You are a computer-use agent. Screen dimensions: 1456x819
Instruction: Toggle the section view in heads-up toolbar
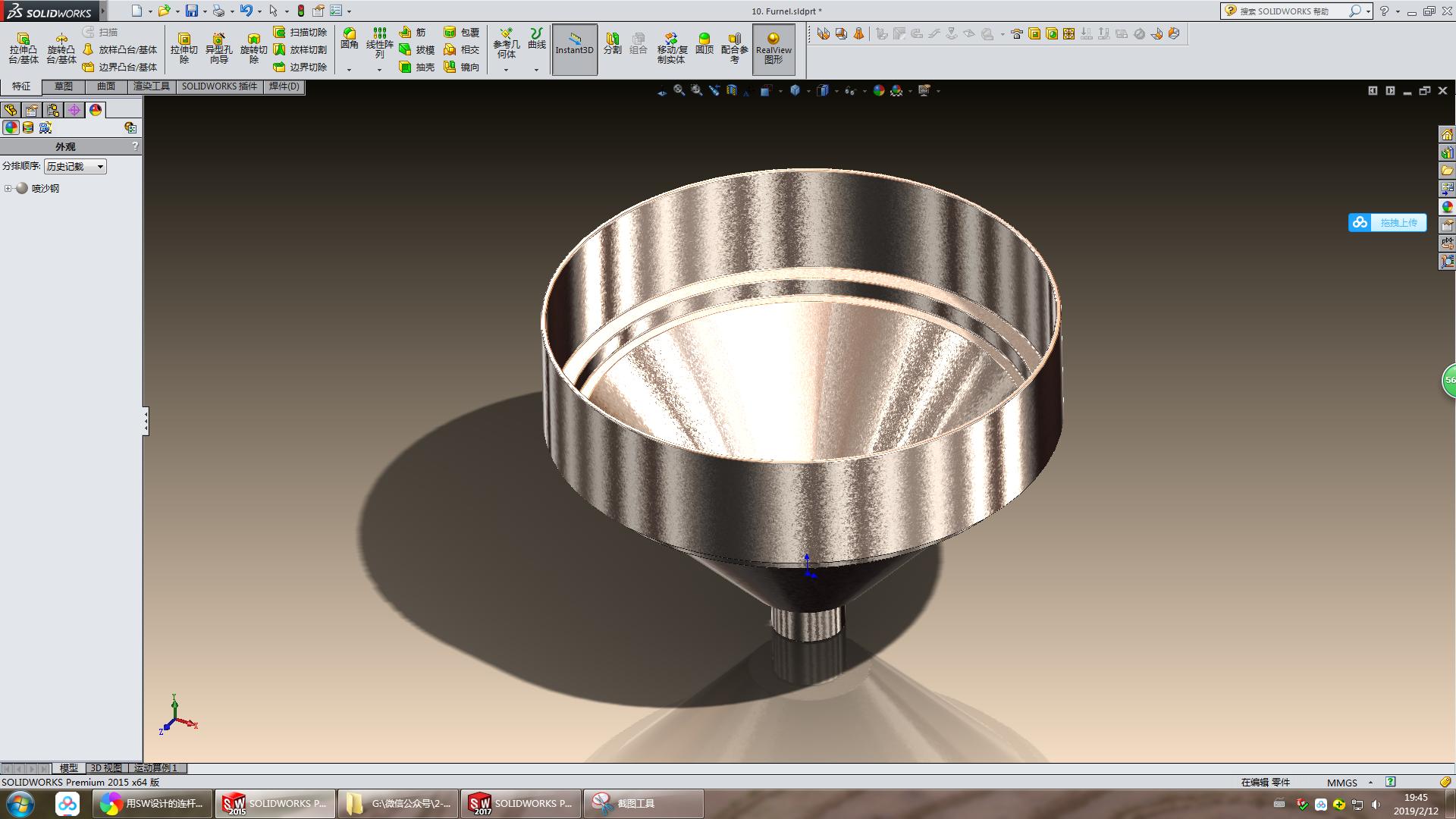(x=730, y=89)
